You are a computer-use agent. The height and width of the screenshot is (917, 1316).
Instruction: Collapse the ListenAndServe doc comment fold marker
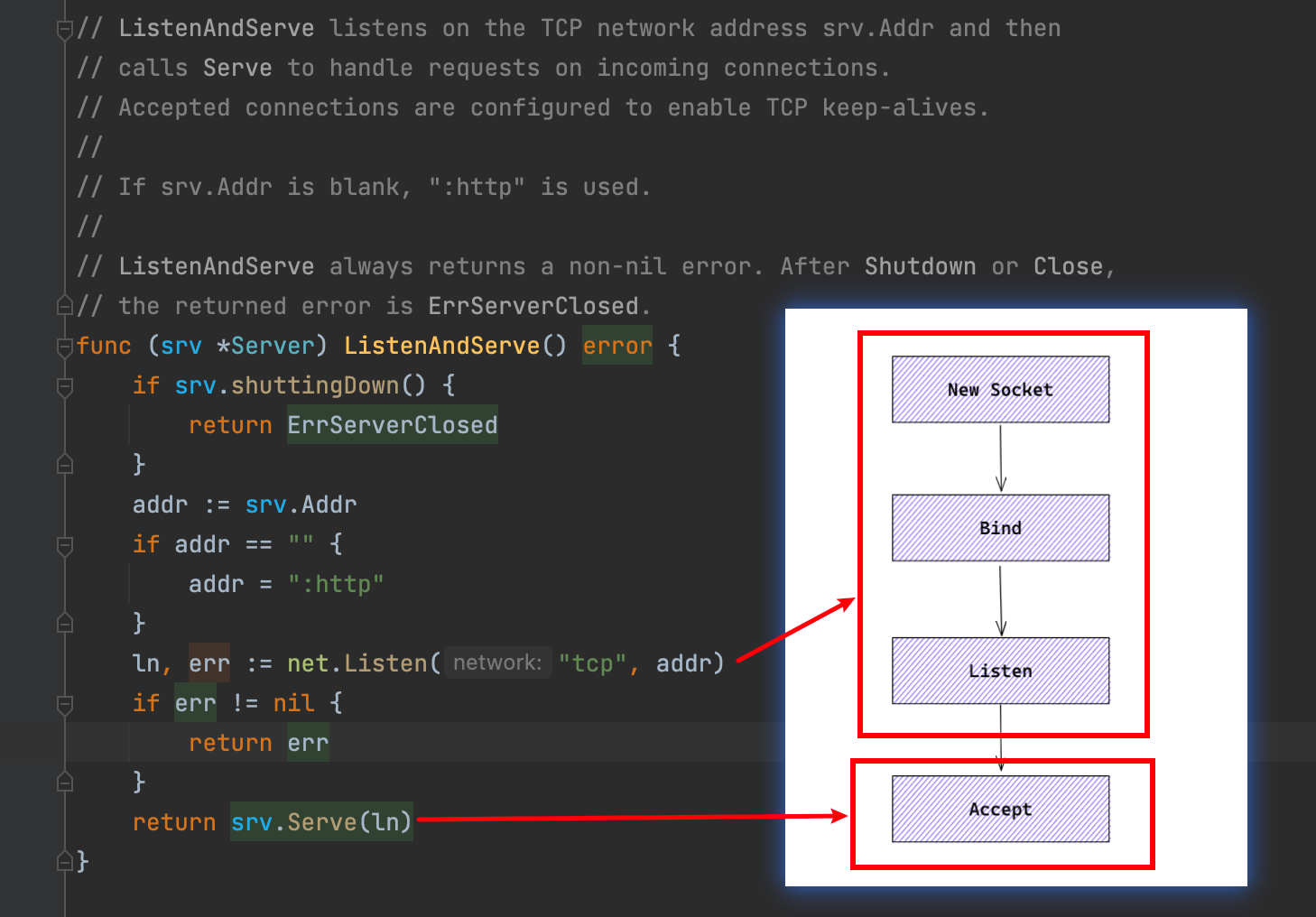click(64, 30)
